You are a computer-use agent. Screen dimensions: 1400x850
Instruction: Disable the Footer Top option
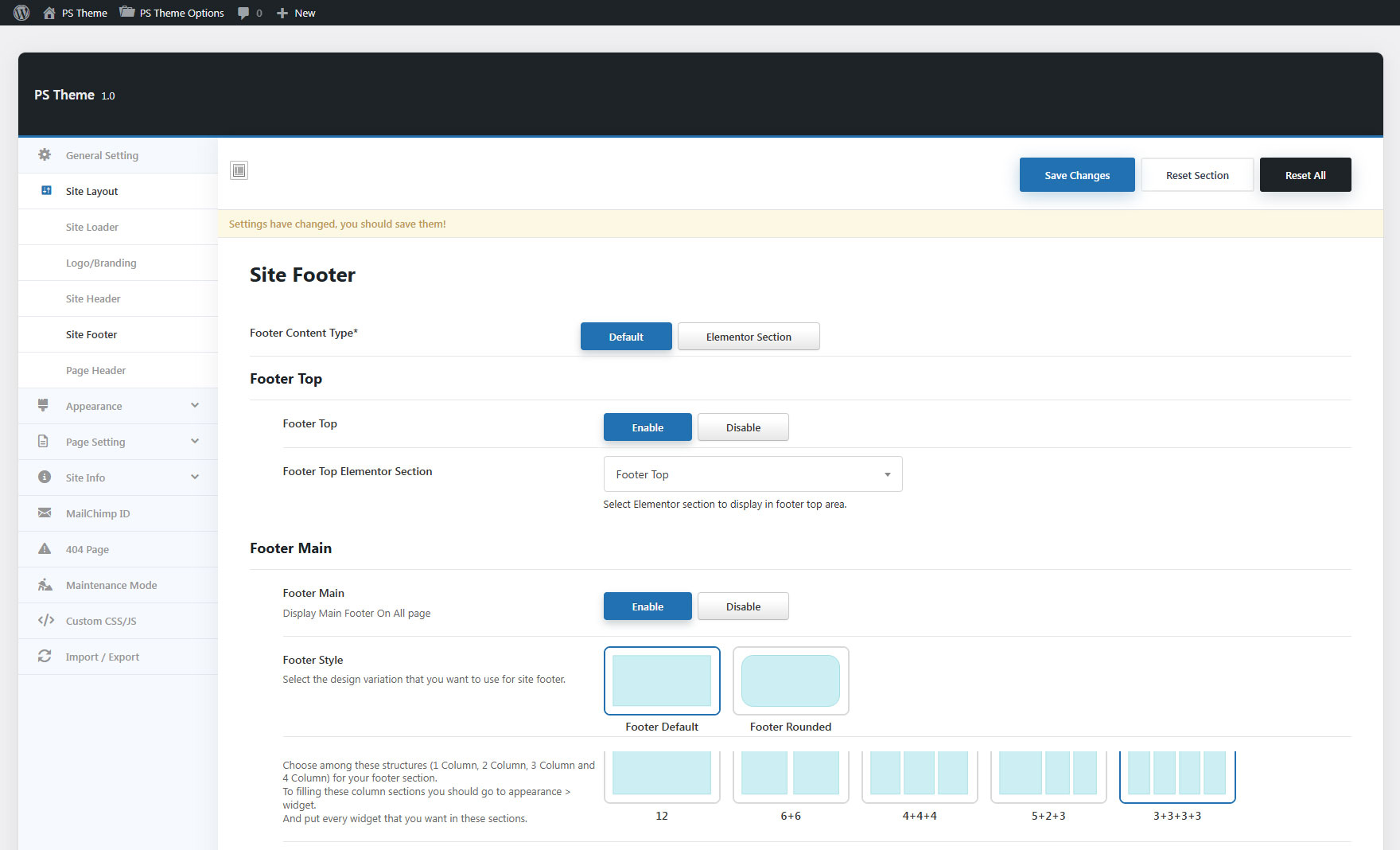742,427
